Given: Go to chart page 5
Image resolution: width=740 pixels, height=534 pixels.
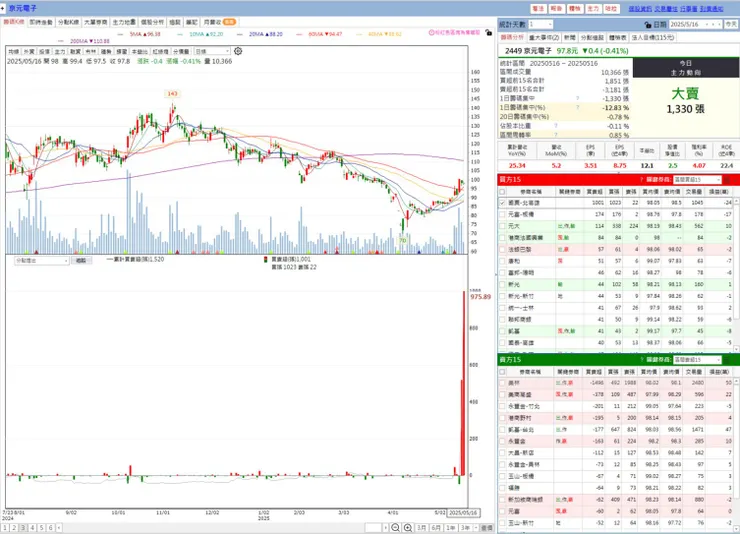Looking at the screenshot, I should point(42,528).
